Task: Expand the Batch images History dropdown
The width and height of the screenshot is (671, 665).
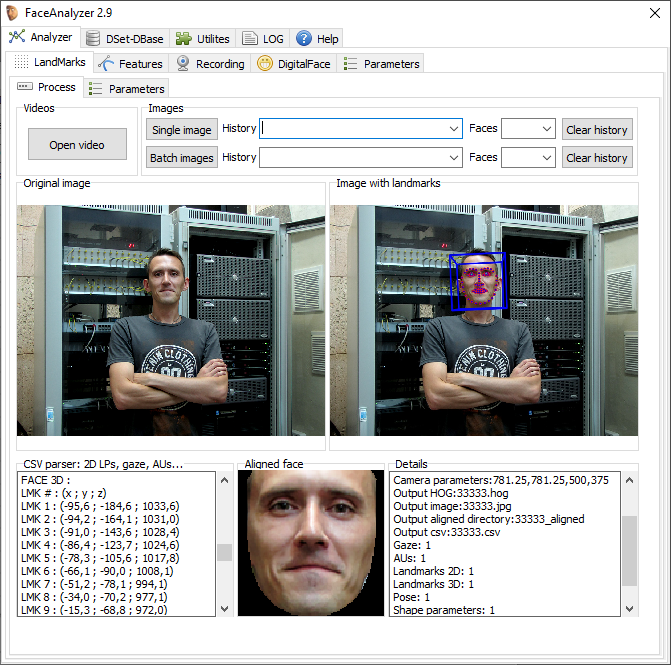Action: [454, 157]
